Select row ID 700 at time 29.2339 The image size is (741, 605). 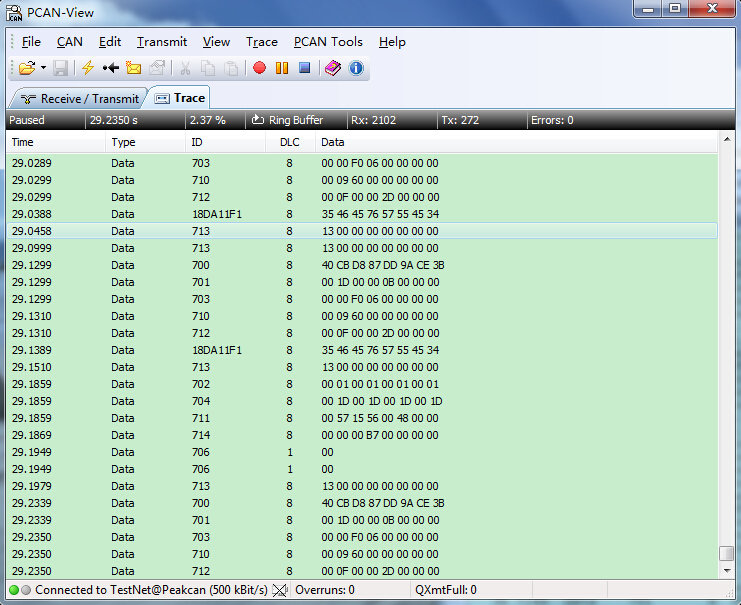pyautogui.click(x=362, y=503)
